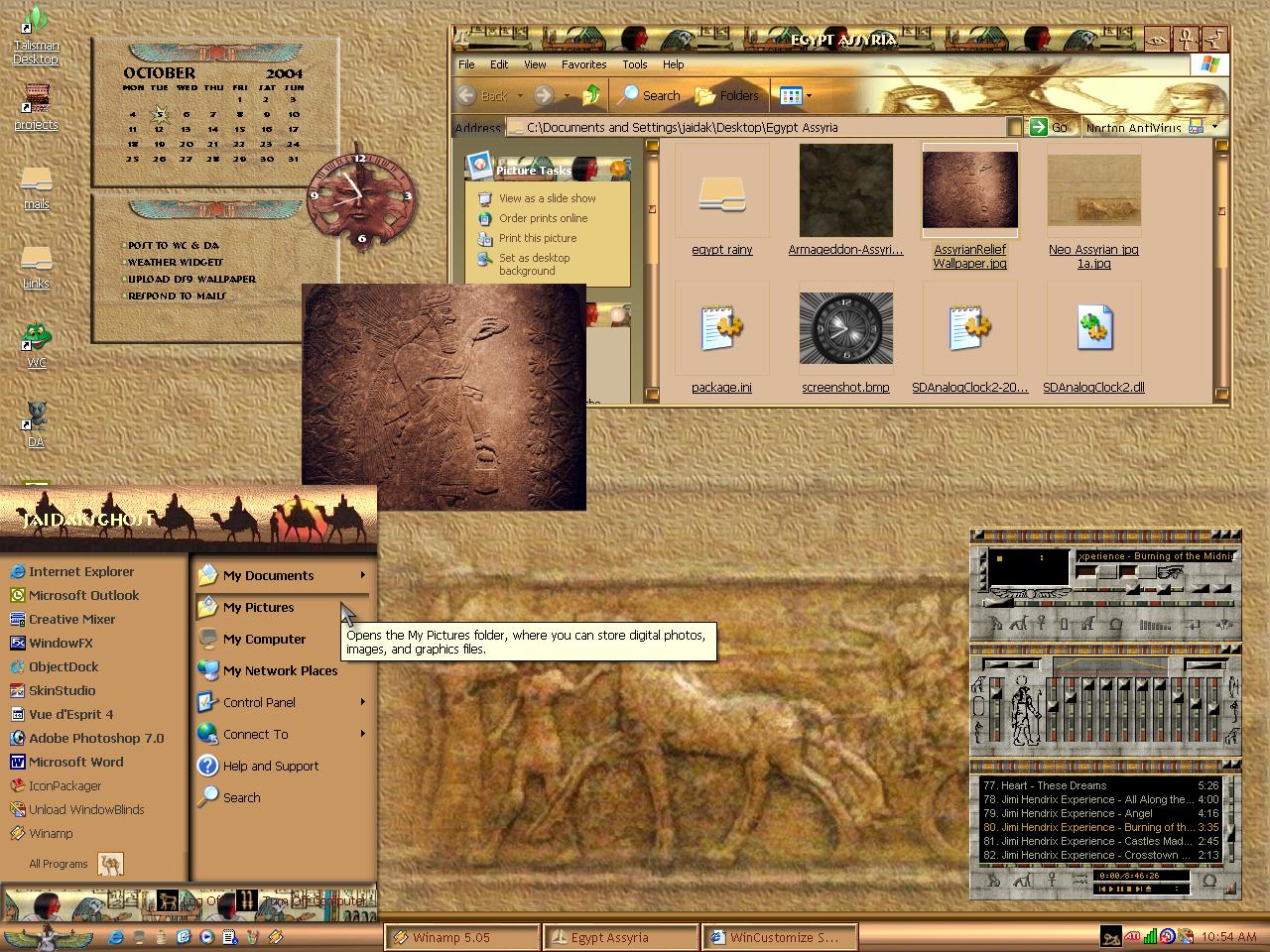Open the Favorites menu
Image resolution: width=1270 pixels, height=952 pixels.
tap(583, 64)
